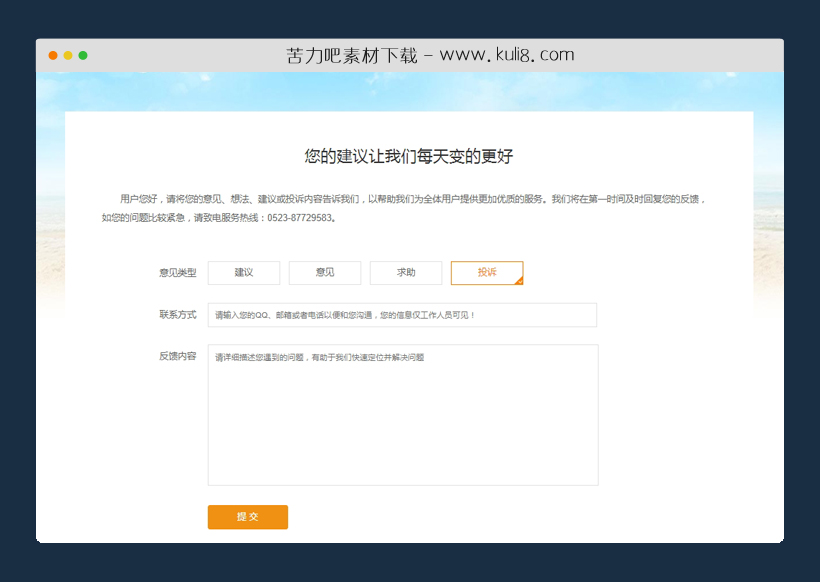Screen dimensions: 820x582
Task: Click the 联系方式 label next to the input
Action: (177, 314)
